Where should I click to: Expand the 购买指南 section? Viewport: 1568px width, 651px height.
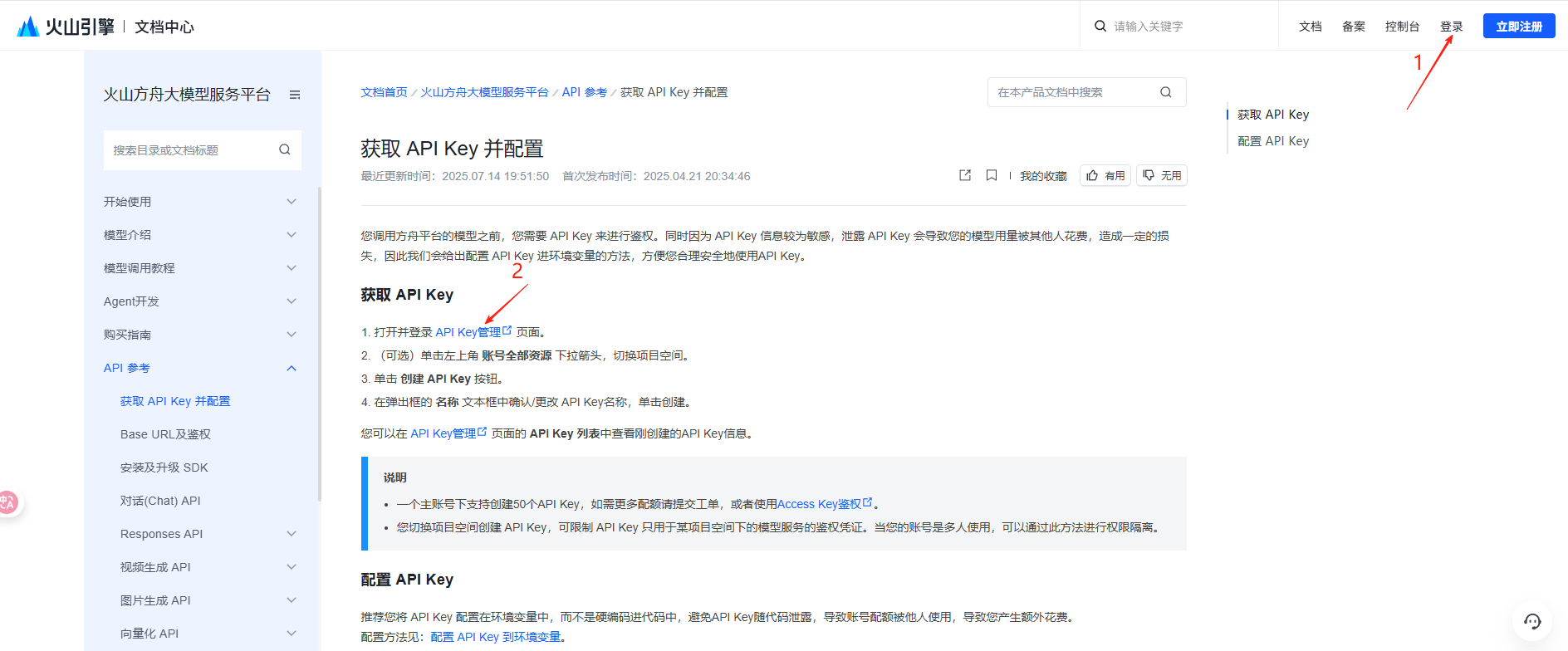(x=292, y=335)
